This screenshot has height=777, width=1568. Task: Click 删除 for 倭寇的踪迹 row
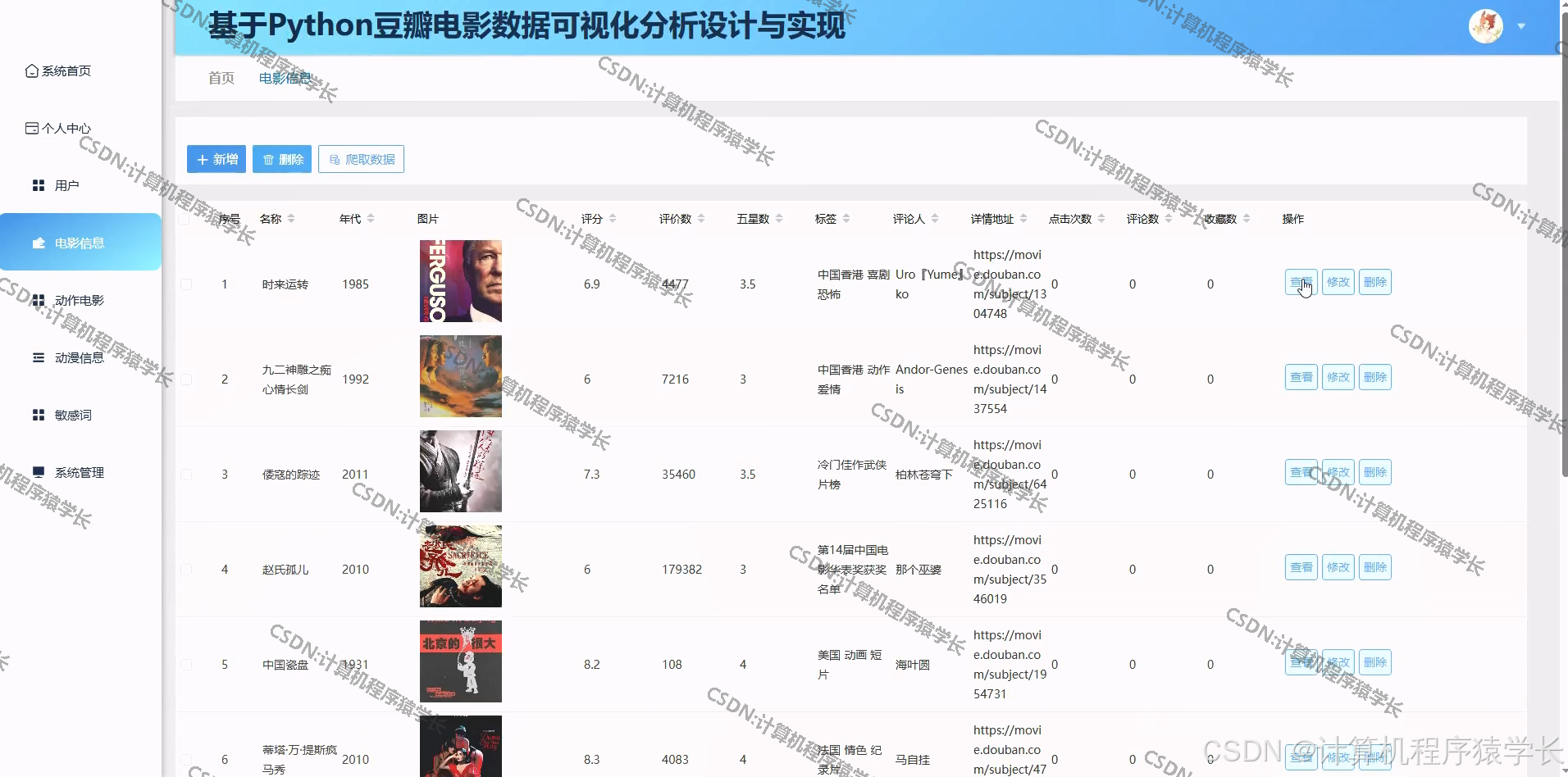pos(1375,472)
